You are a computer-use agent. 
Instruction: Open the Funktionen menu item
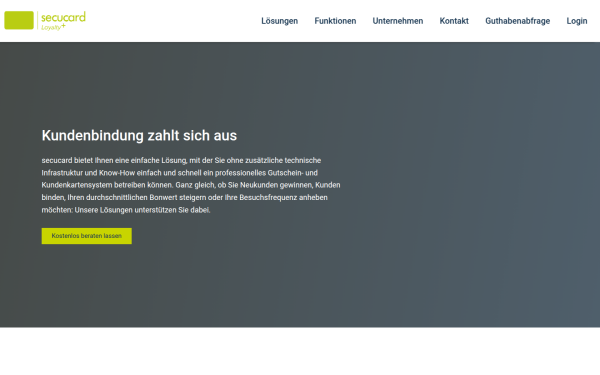pyautogui.click(x=335, y=21)
